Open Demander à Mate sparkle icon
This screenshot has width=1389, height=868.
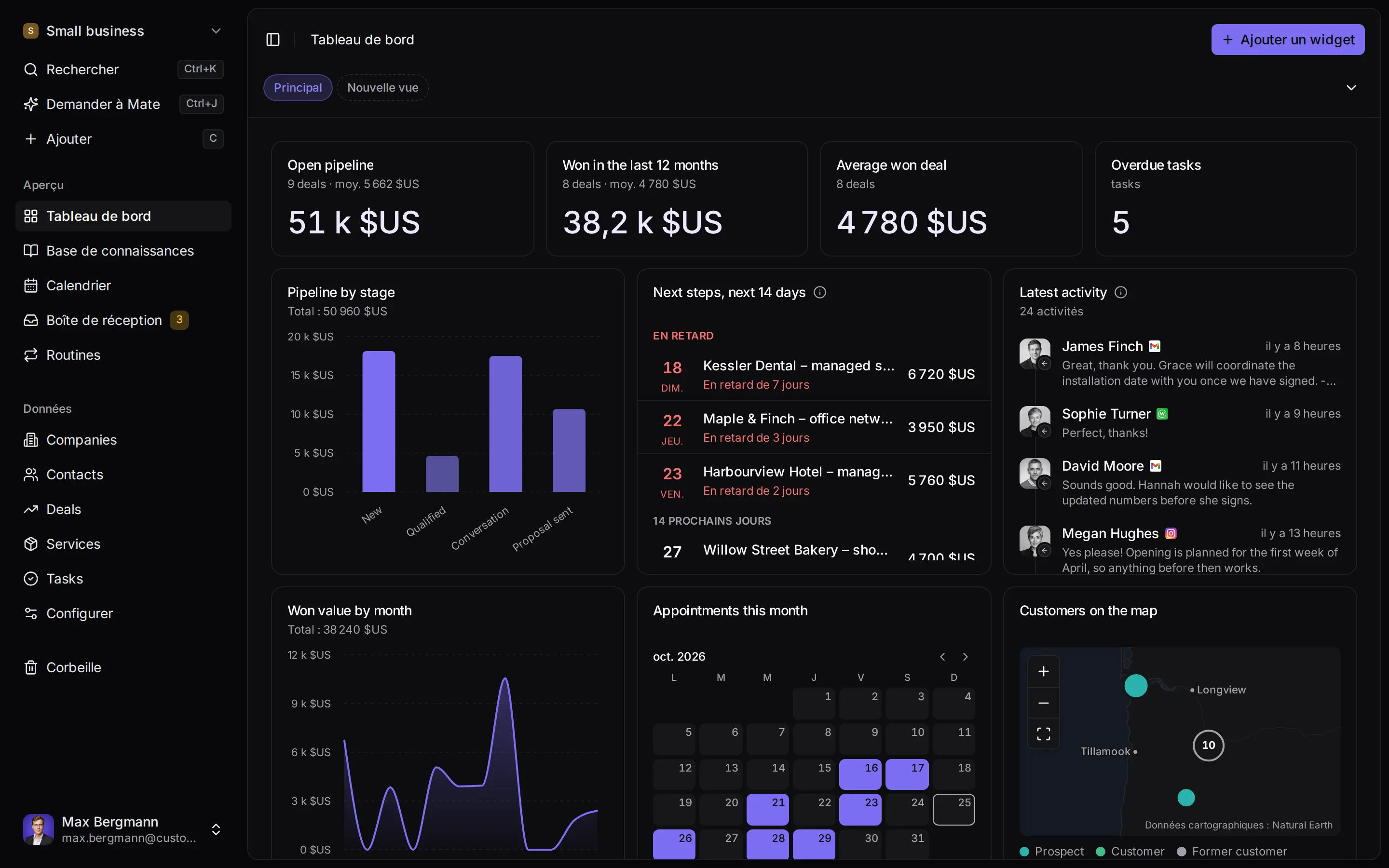31,104
